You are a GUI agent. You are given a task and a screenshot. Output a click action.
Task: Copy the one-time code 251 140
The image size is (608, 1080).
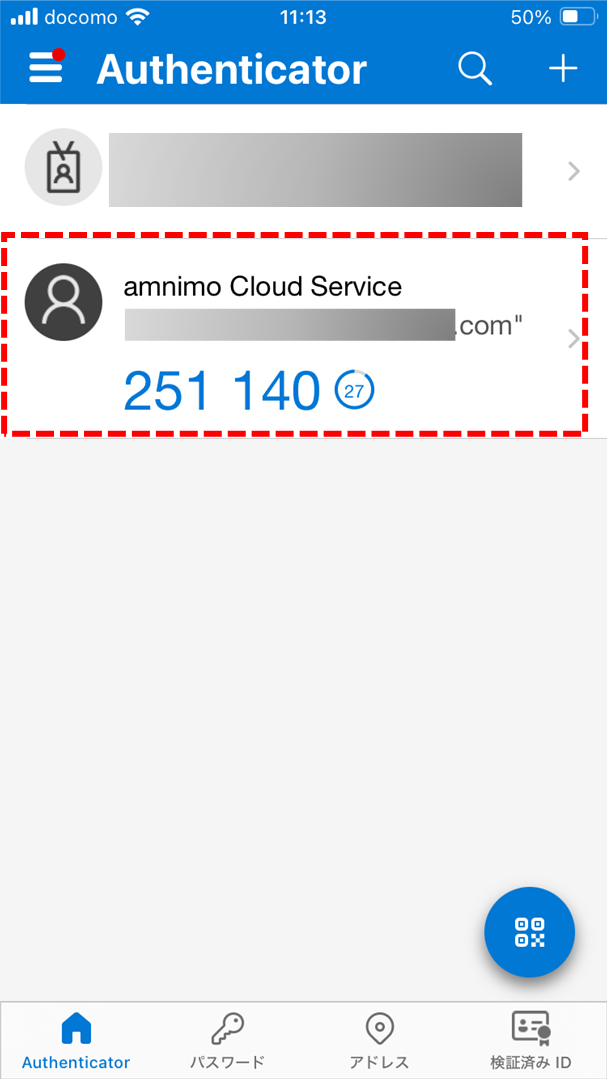222,391
